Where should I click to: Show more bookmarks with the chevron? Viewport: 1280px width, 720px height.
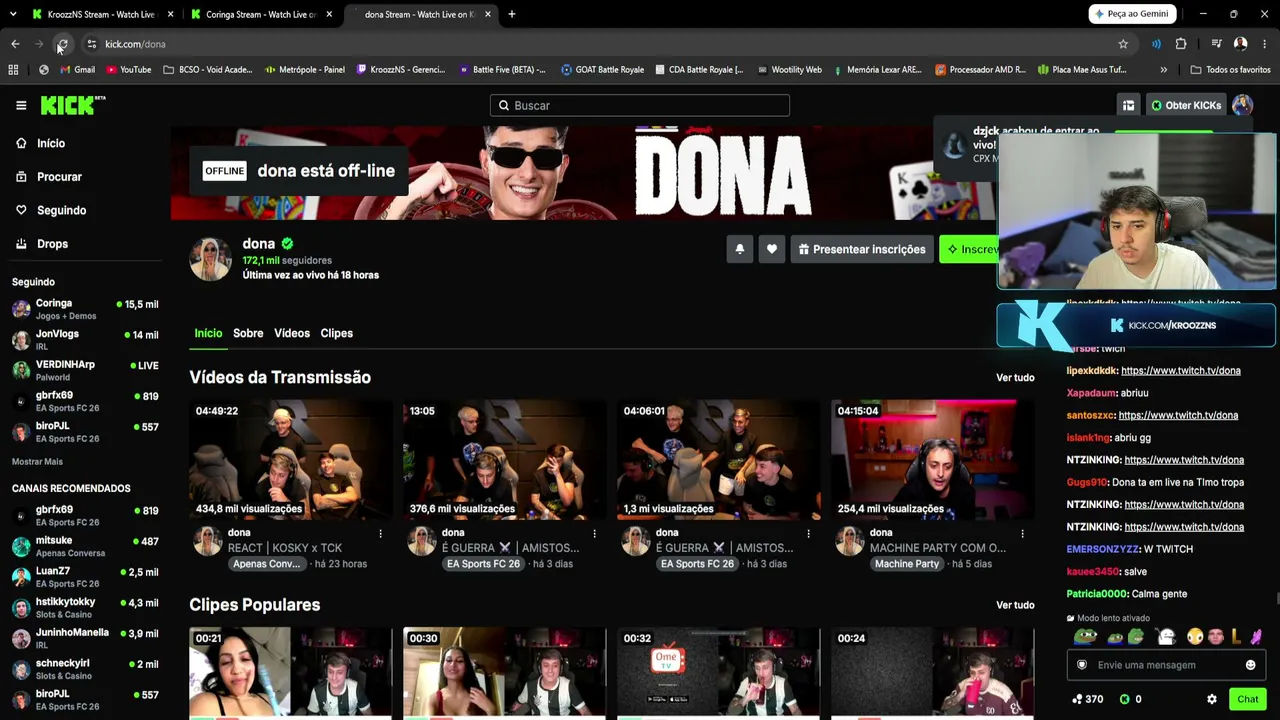(x=1163, y=70)
